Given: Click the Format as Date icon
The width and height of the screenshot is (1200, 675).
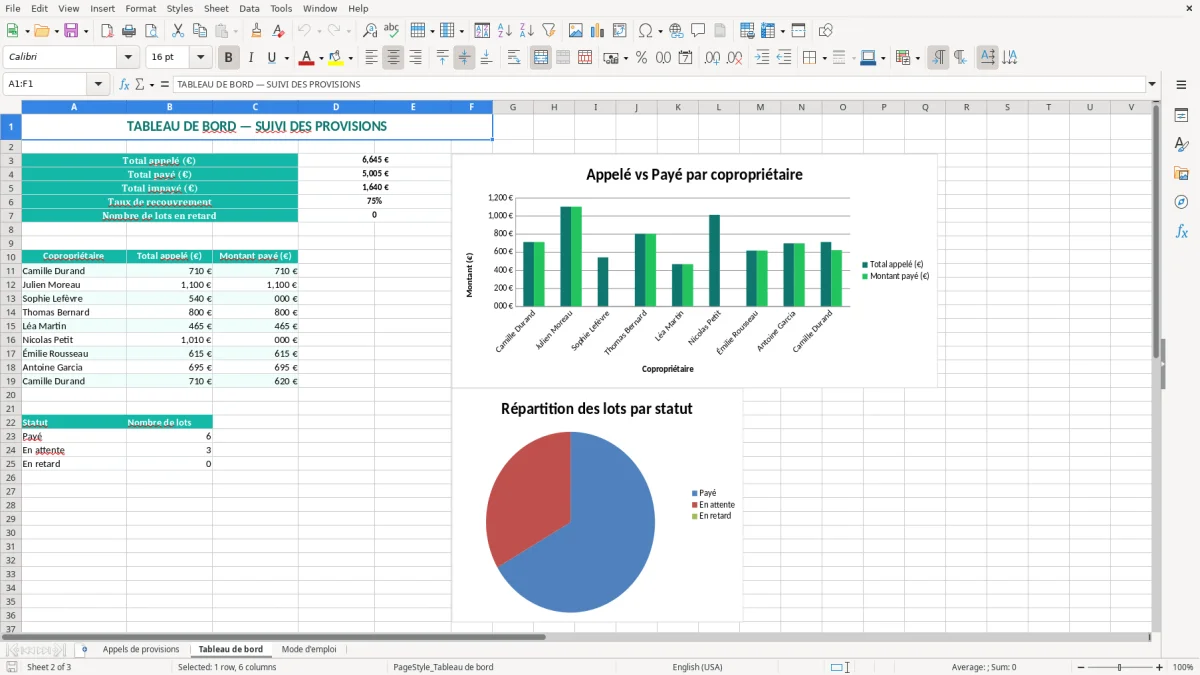Looking at the screenshot, I should pyautogui.click(x=686, y=58).
